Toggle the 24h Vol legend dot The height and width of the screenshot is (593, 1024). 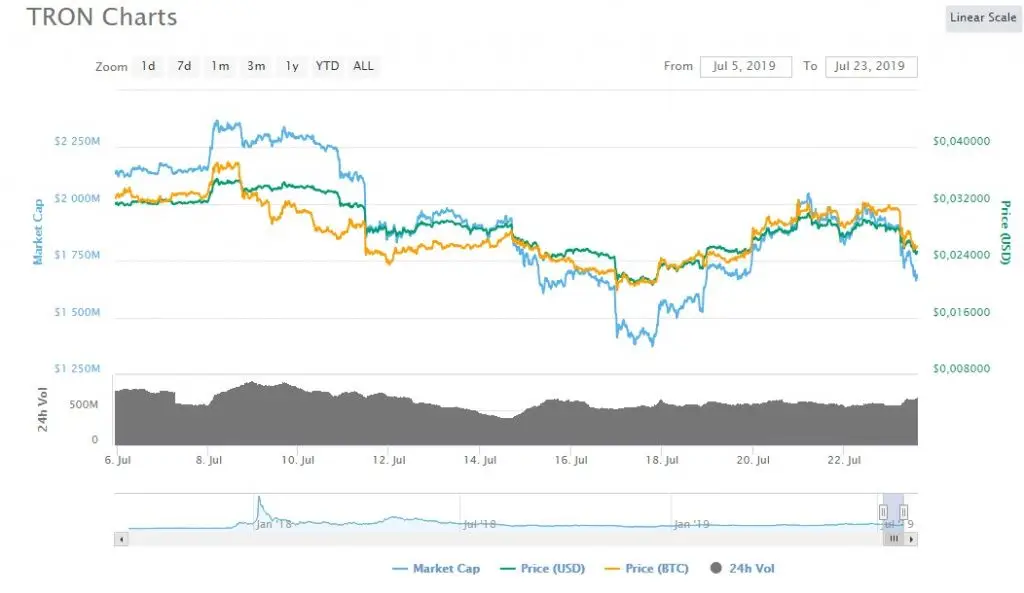click(x=716, y=568)
